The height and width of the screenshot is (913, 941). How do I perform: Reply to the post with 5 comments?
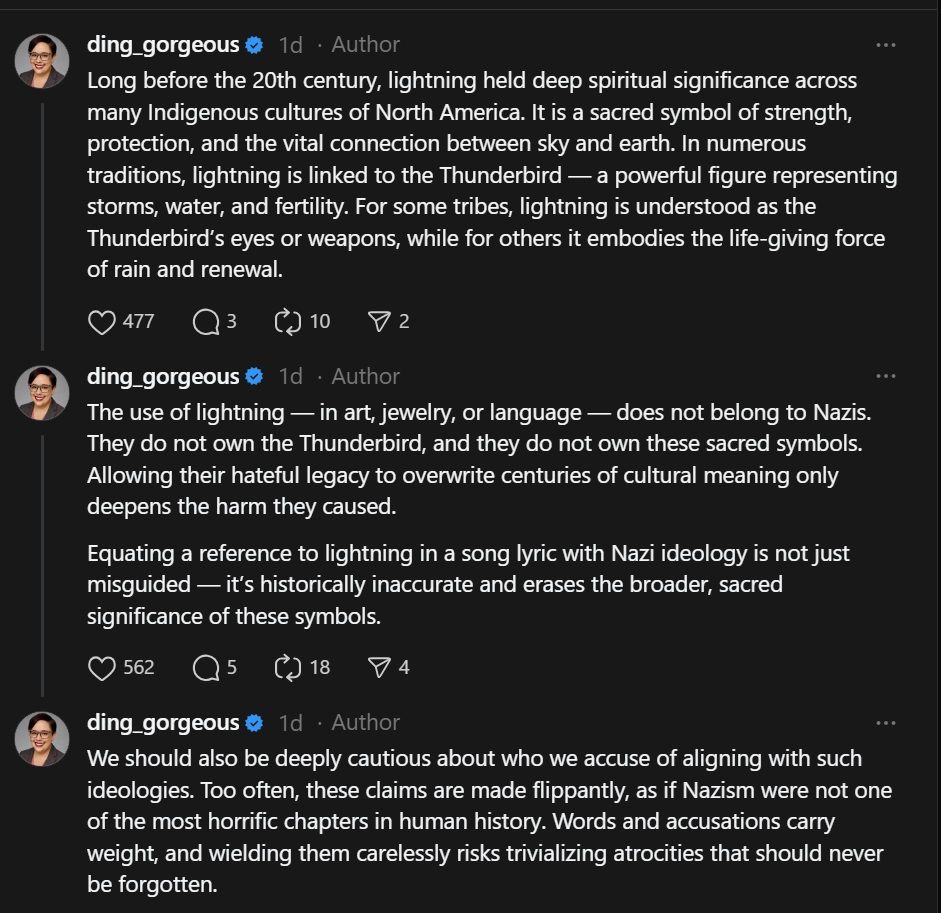tap(206, 667)
